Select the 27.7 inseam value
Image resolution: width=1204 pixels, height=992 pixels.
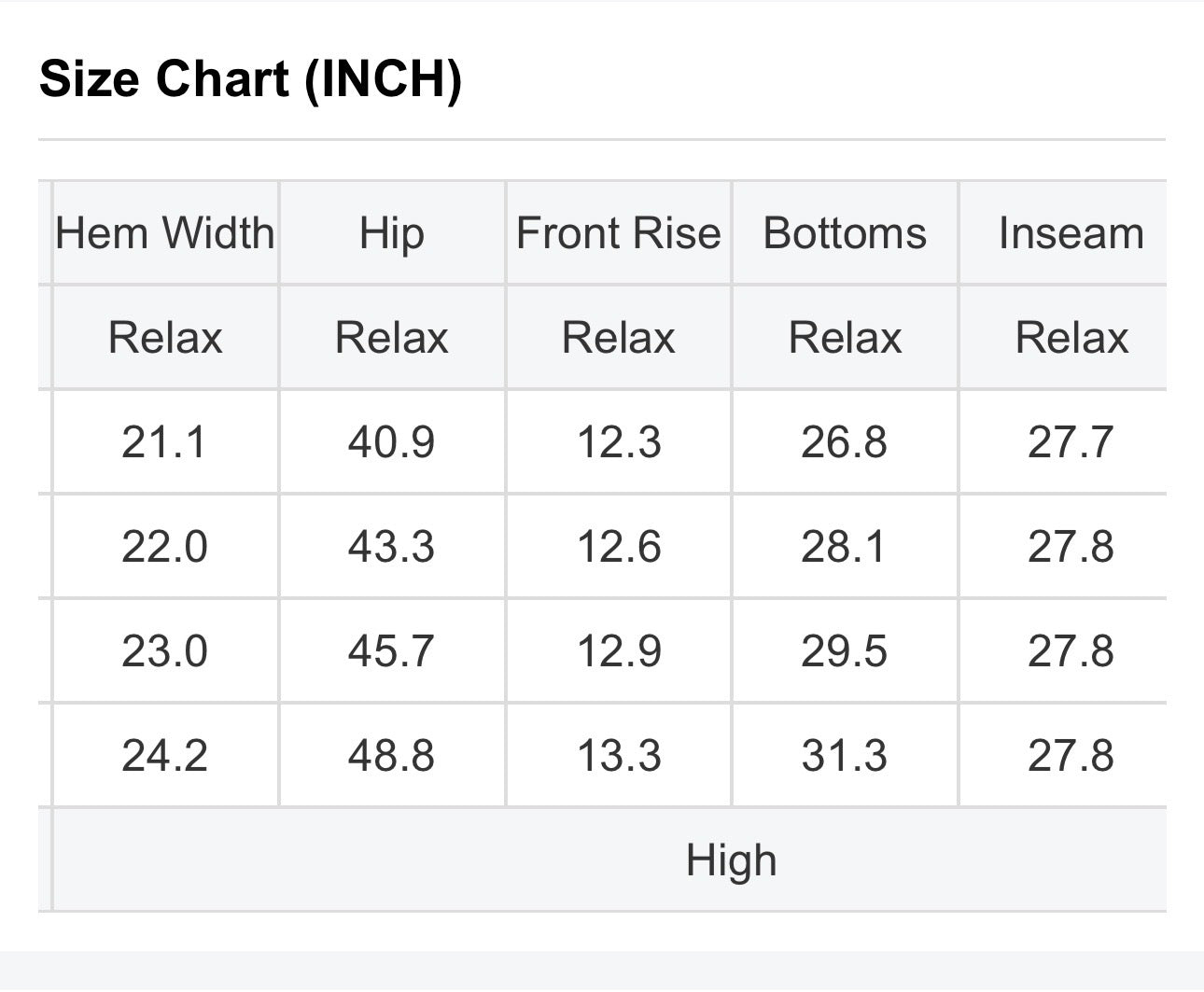pos(1071,442)
